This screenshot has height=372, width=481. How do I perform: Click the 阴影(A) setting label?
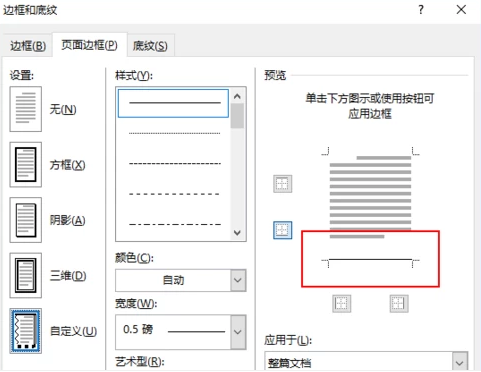click(x=67, y=220)
